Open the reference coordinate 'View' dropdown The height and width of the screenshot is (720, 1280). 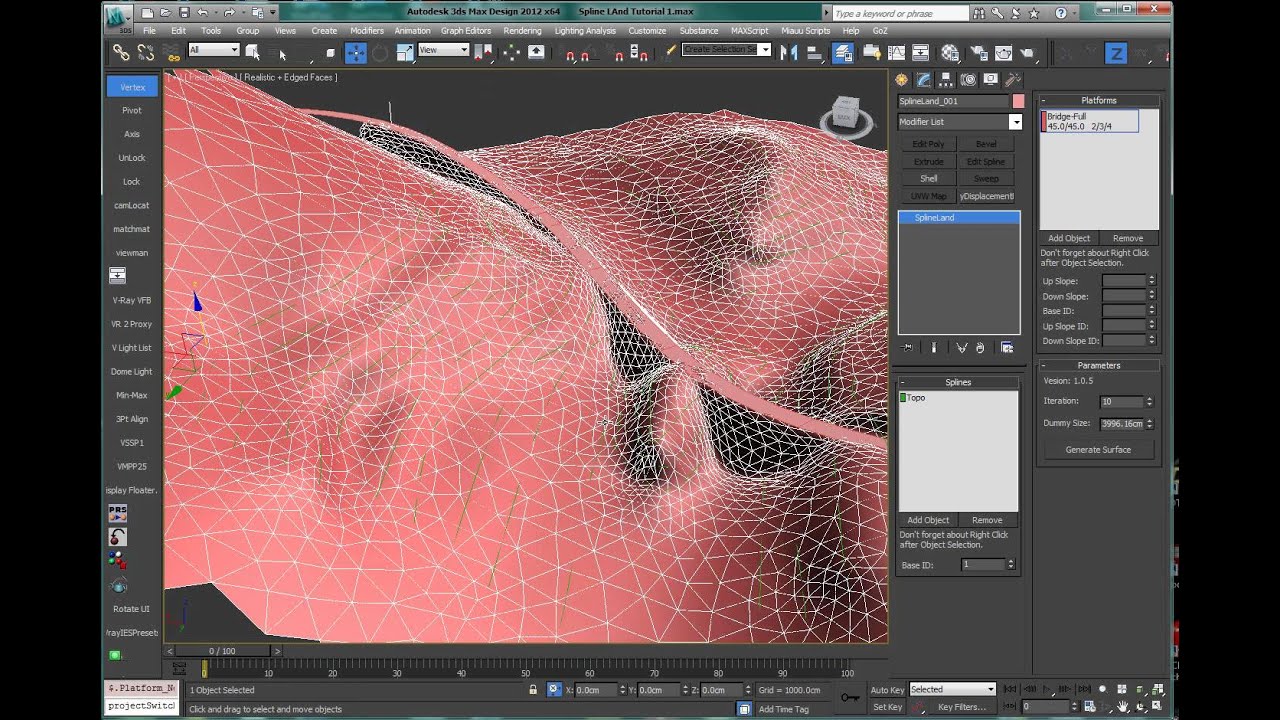tap(443, 50)
